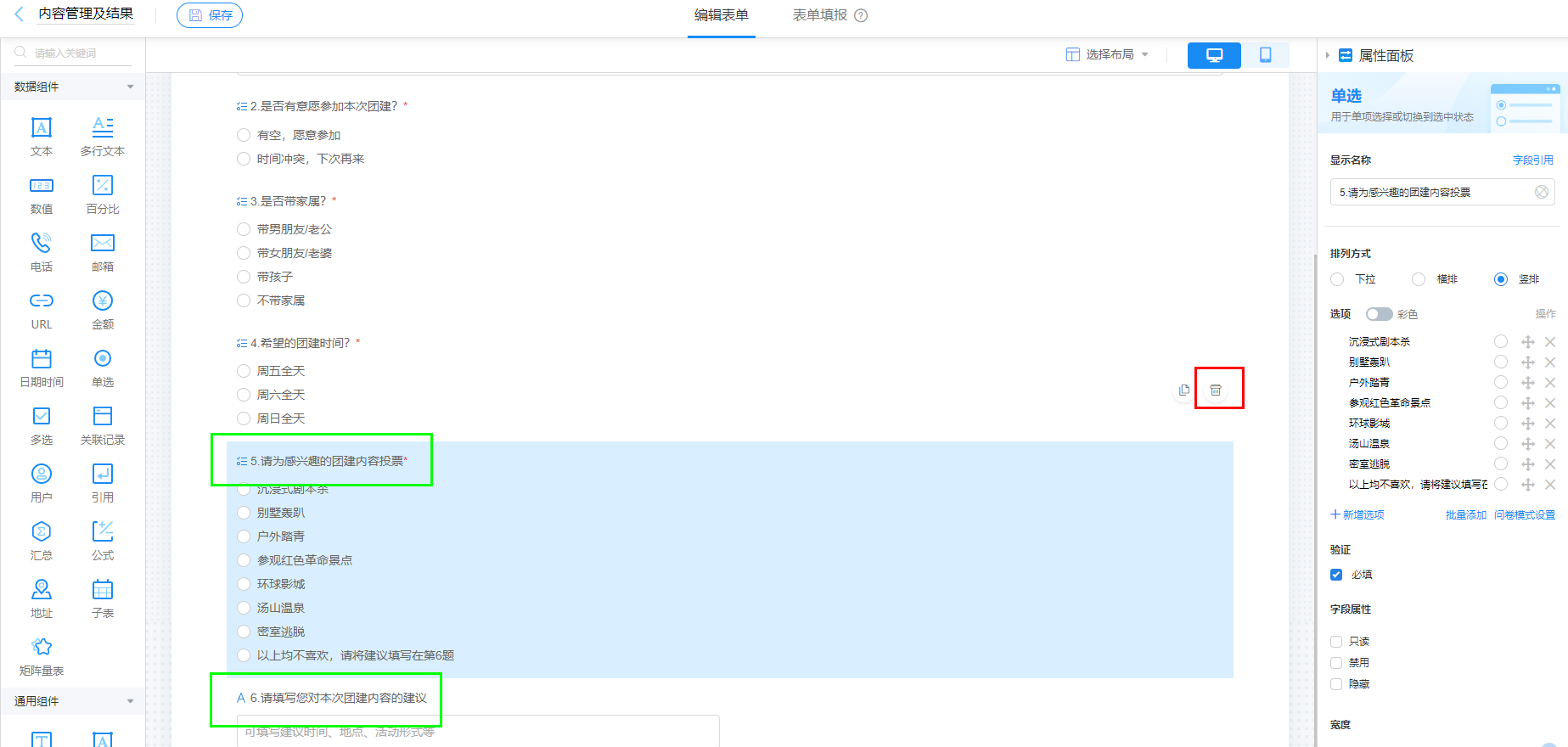The image size is (1568, 747).
Task: Select the 日期时间 date component icon
Action: tap(41, 359)
